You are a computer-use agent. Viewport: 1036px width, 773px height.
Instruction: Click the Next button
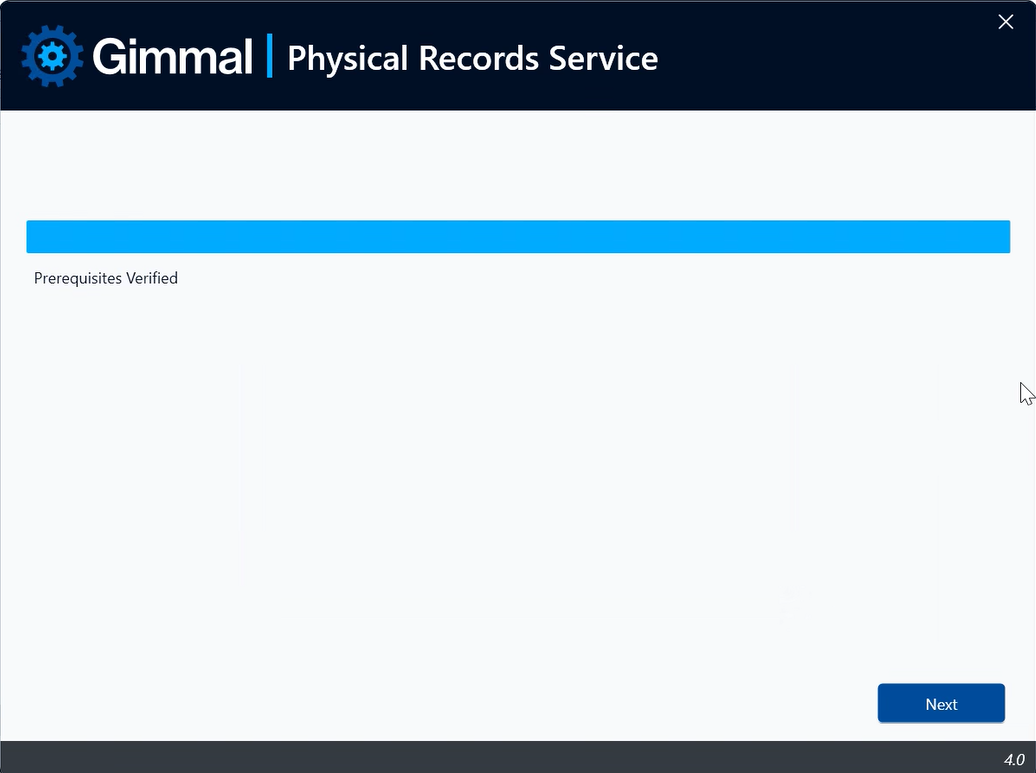pyautogui.click(x=941, y=704)
